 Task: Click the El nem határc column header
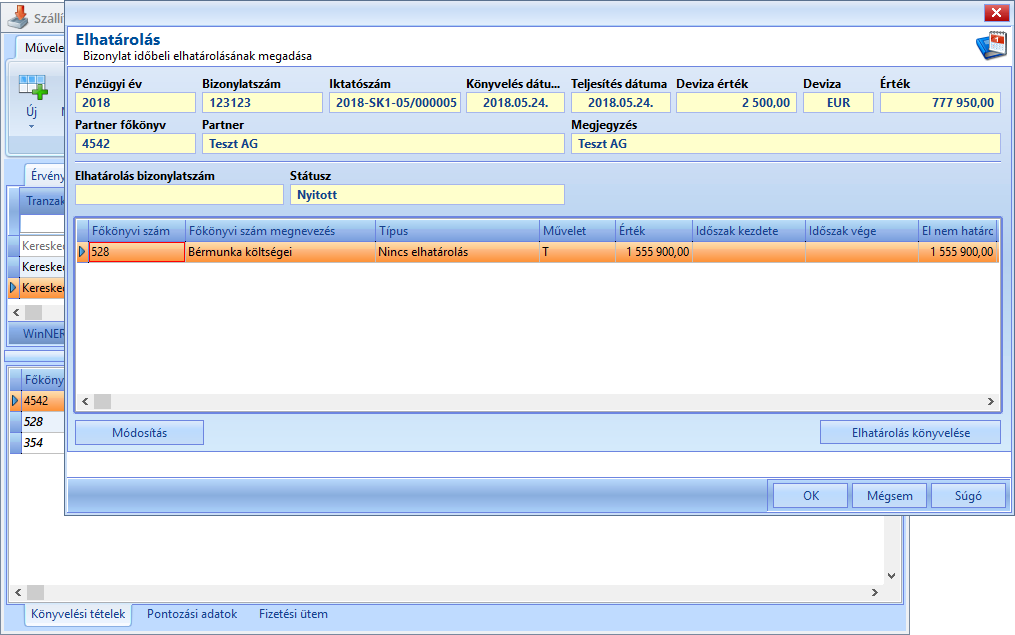click(x=958, y=231)
